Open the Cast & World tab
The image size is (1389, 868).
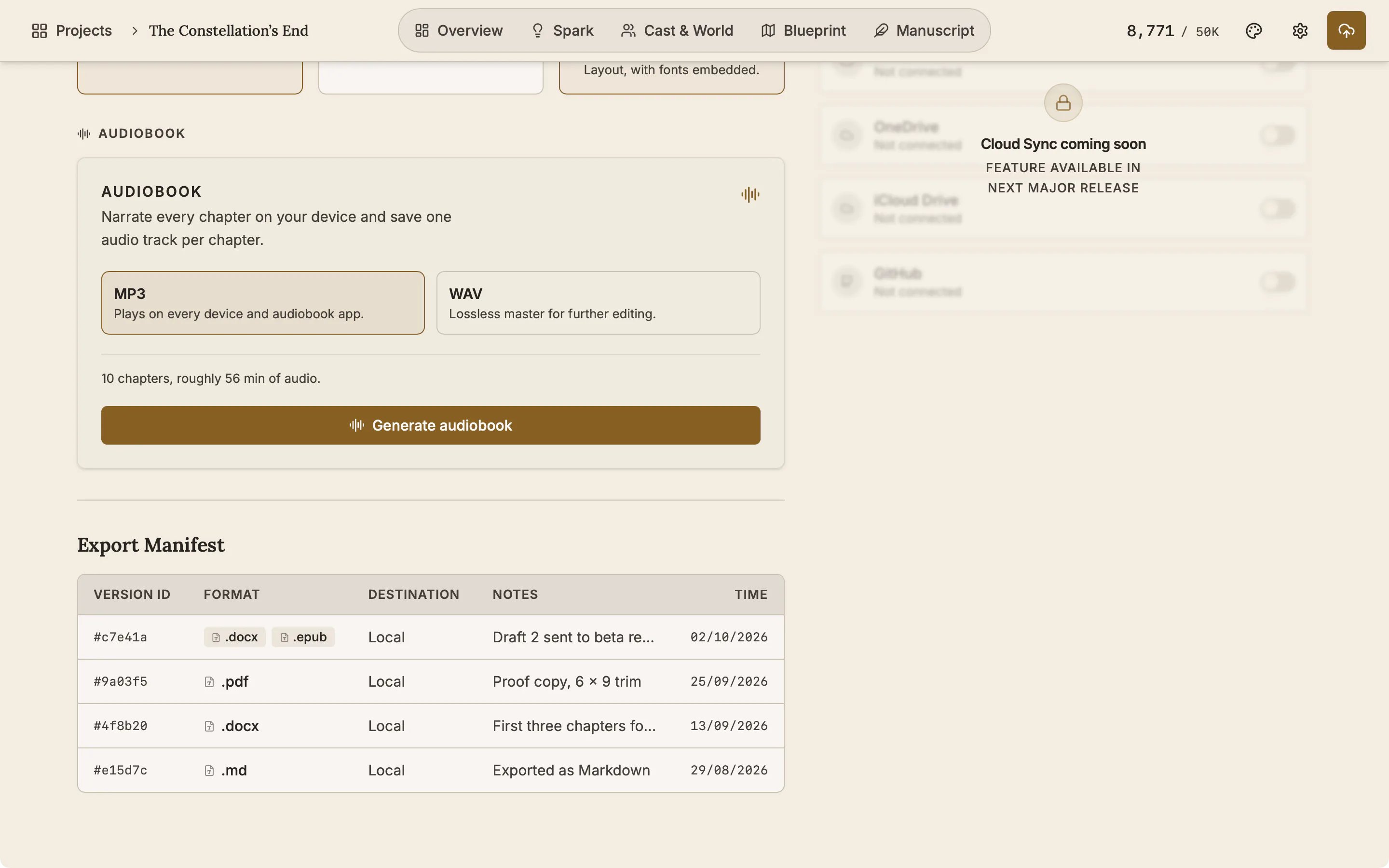pos(677,30)
